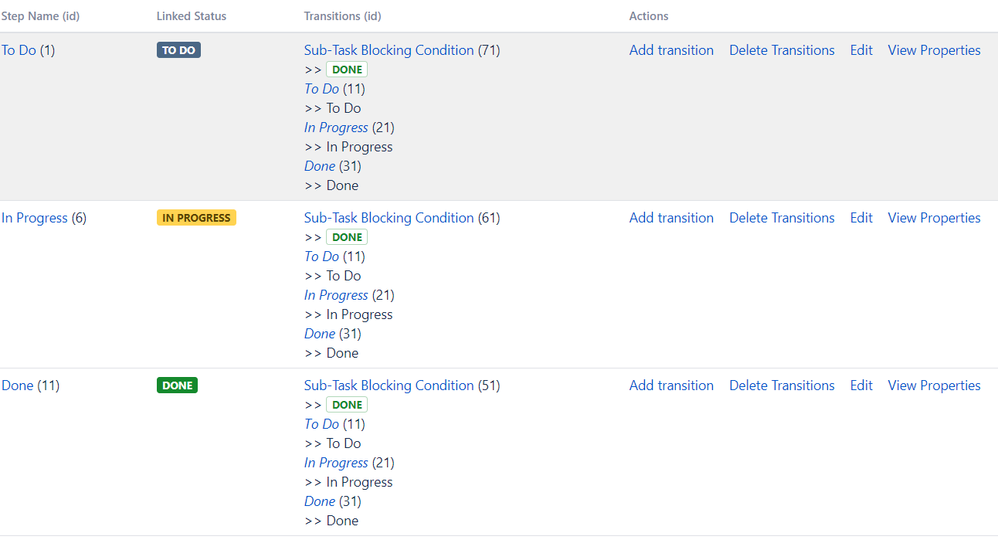Click Delete Transitions in the Done row
This screenshot has width=998, height=540.
(x=782, y=385)
